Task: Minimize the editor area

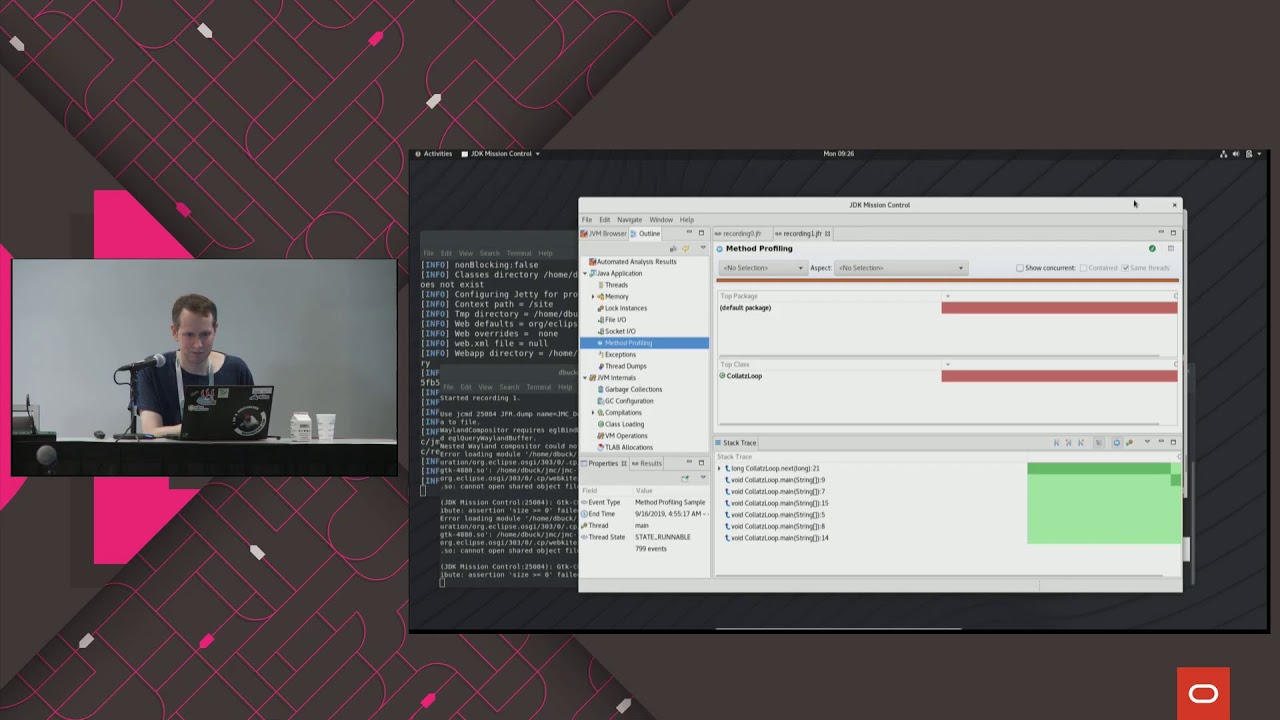Action: [x=1161, y=232]
